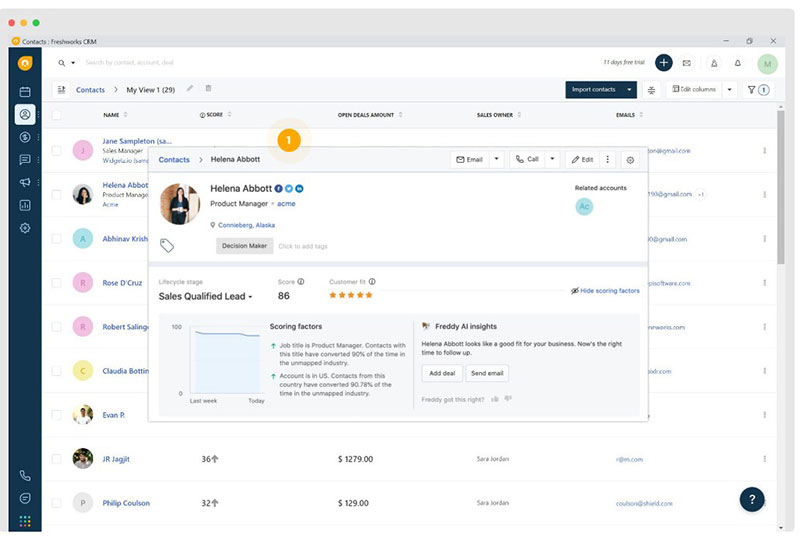Screen dimensions: 800x541
Task: Click Contacts breadcrumb in the list header
Action: point(90,90)
